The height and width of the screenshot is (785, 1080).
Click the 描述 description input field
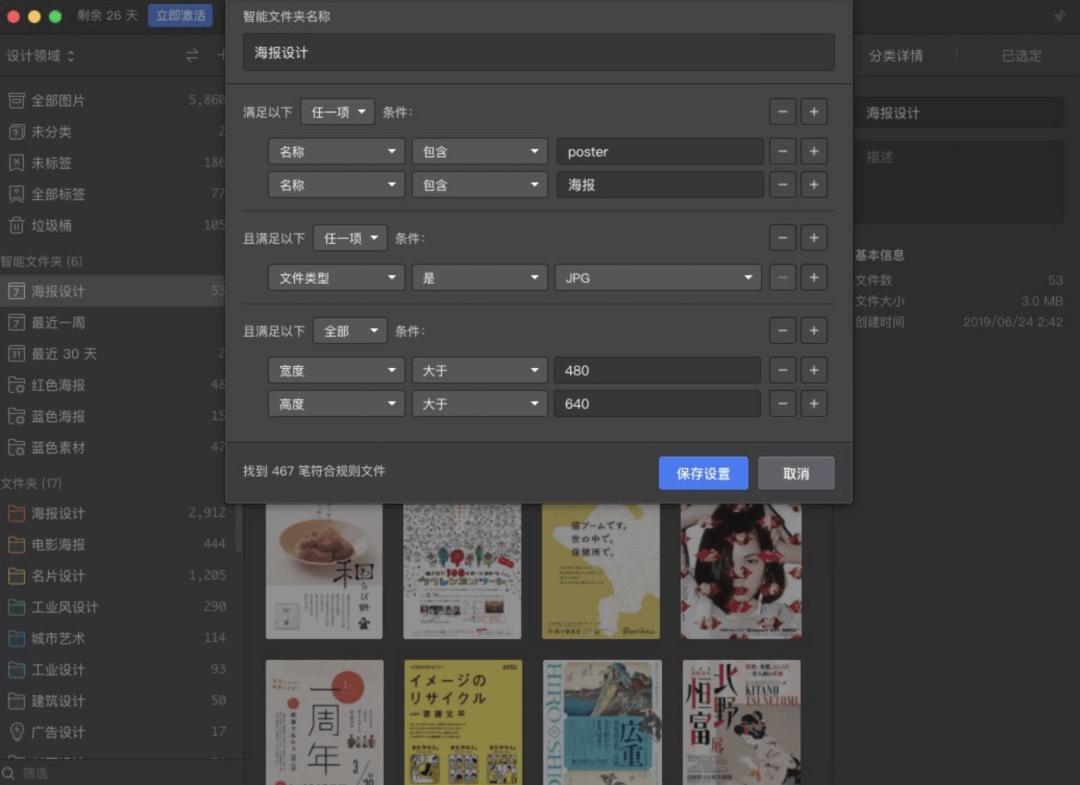[x=957, y=180]
